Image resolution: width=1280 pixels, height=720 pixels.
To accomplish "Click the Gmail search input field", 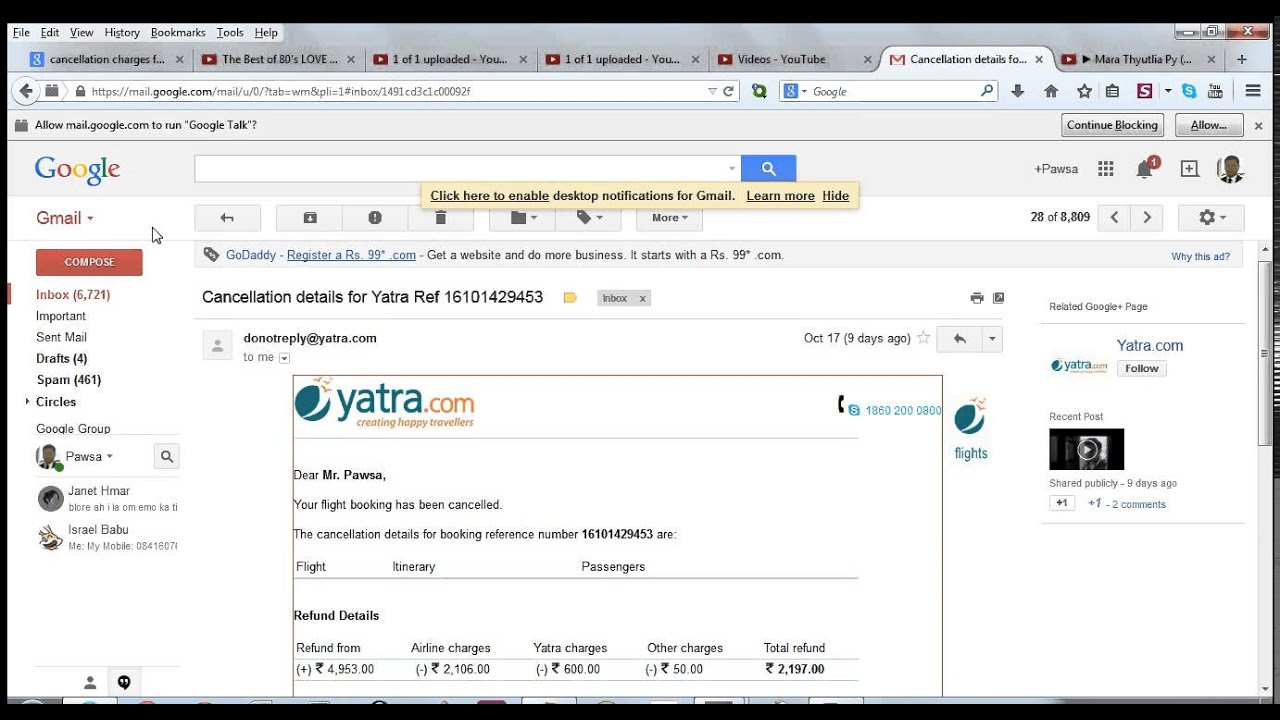I will (x=460, y=169).
